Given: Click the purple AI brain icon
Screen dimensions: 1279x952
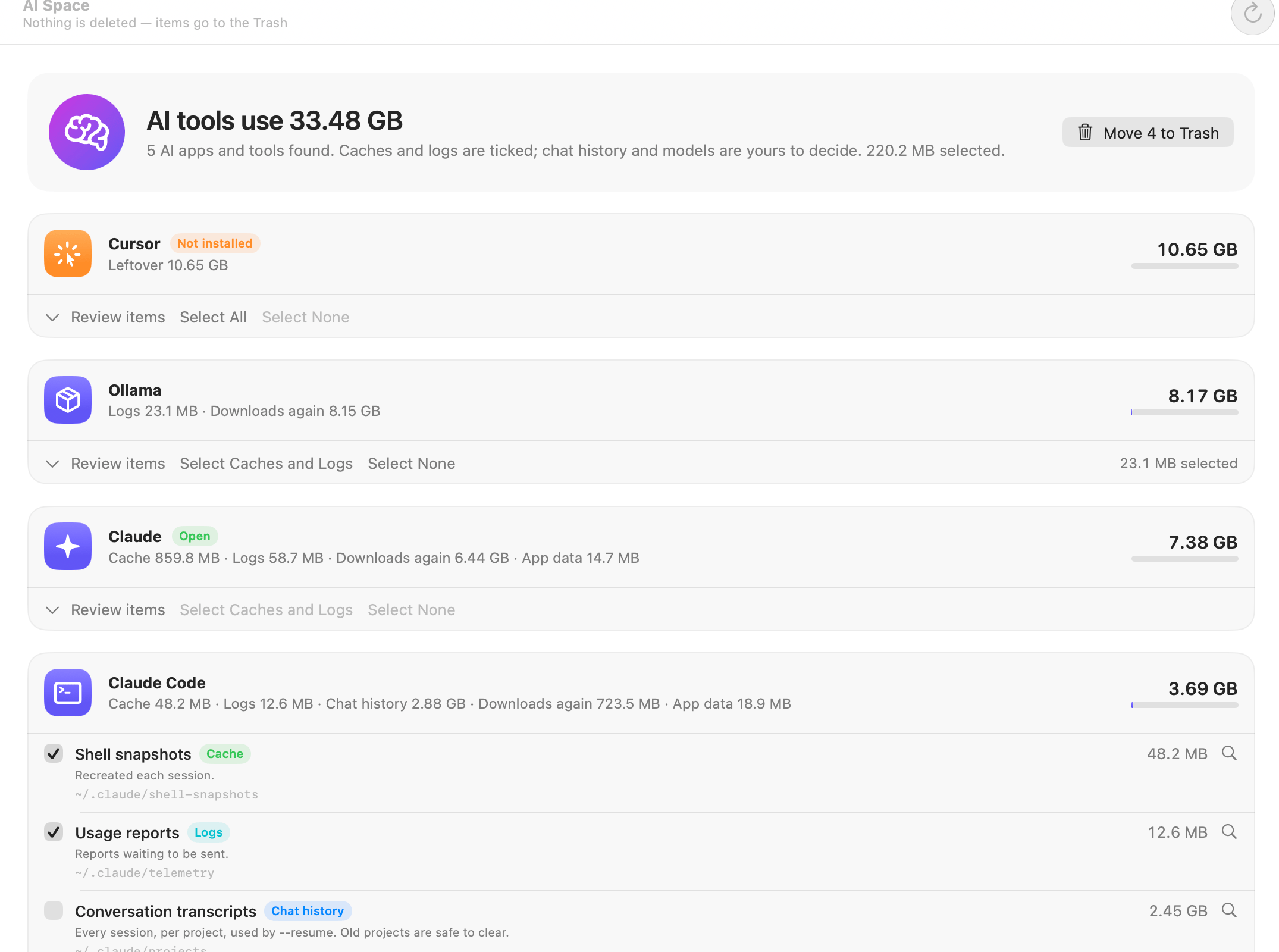Looking at the screenshot, I should [87, 132].
